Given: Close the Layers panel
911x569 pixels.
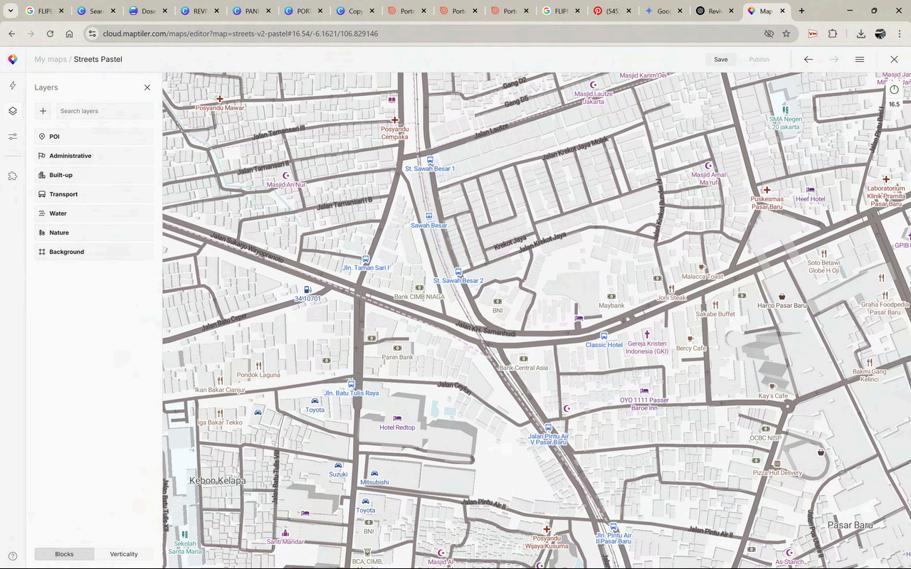Looking at the screenshot, I should tap(147, 87).
